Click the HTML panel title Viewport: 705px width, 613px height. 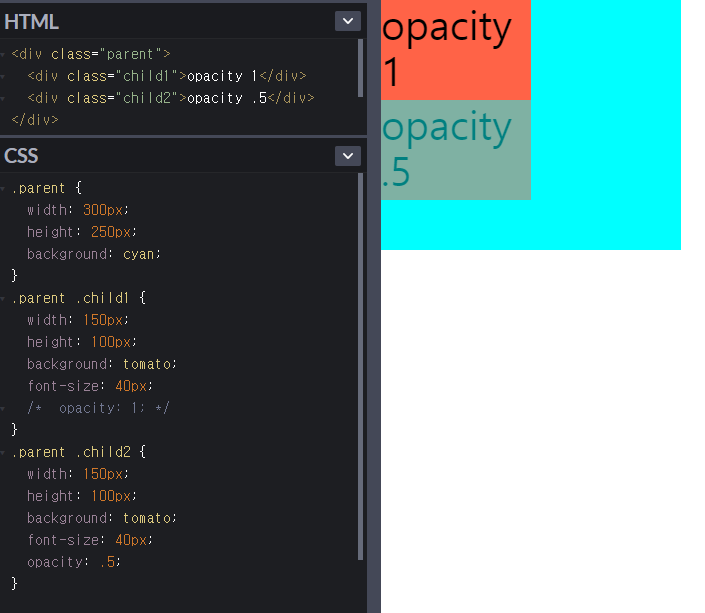pyautogui.click(x=31, y=22)
